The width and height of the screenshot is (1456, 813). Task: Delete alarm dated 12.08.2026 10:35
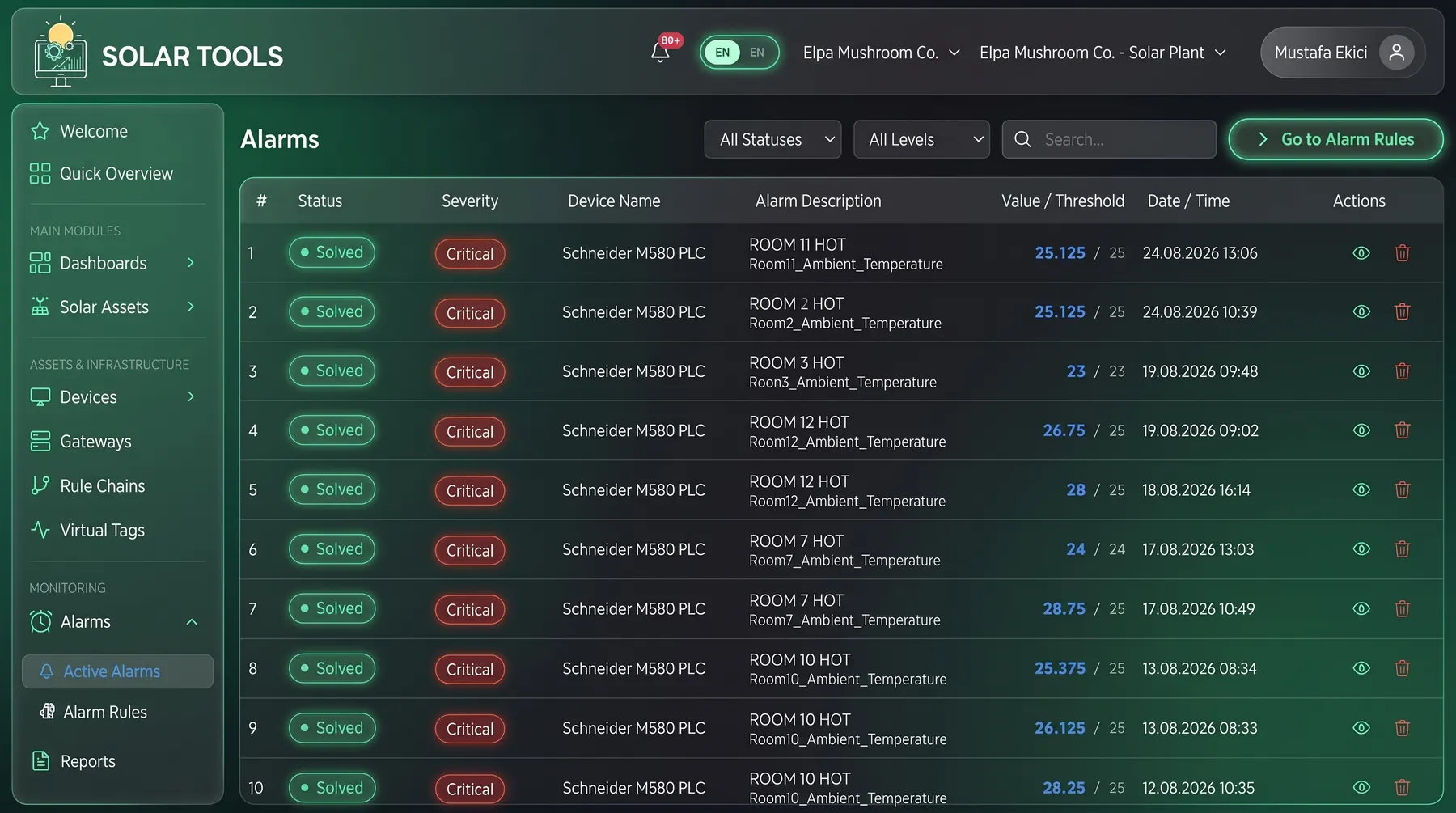(1403, 788)
